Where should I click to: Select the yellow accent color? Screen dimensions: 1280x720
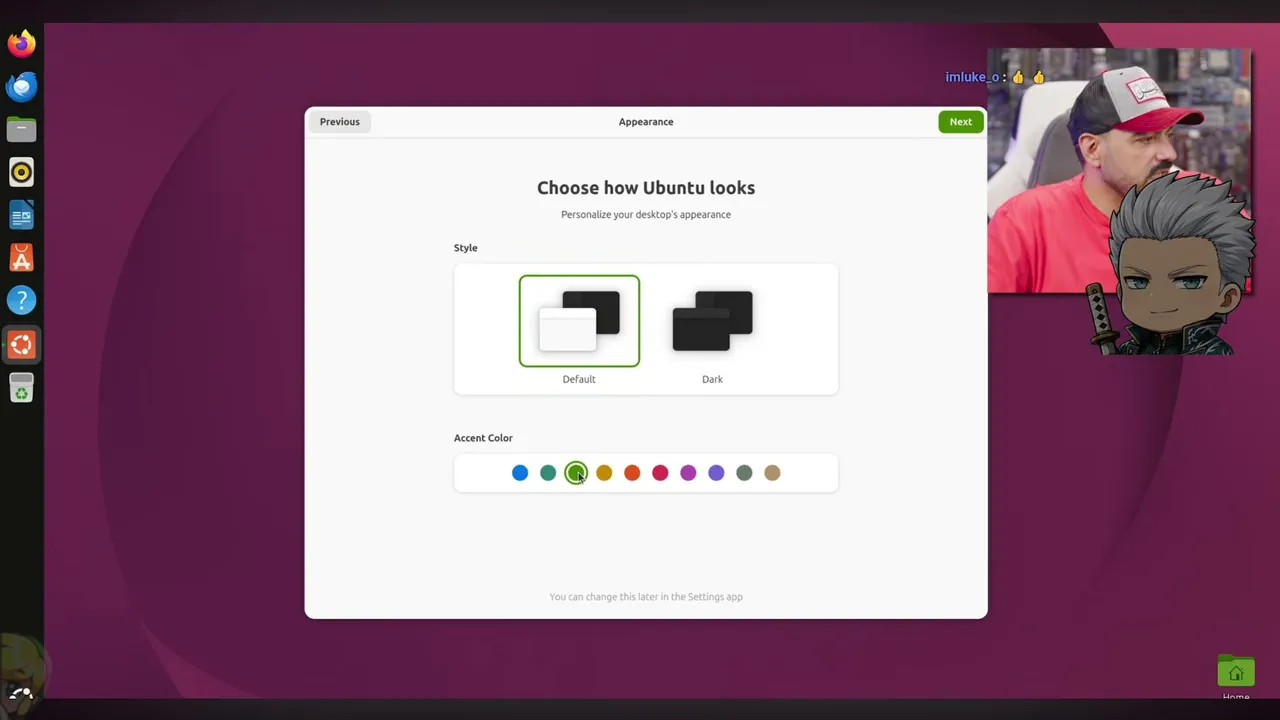[604, 473]
